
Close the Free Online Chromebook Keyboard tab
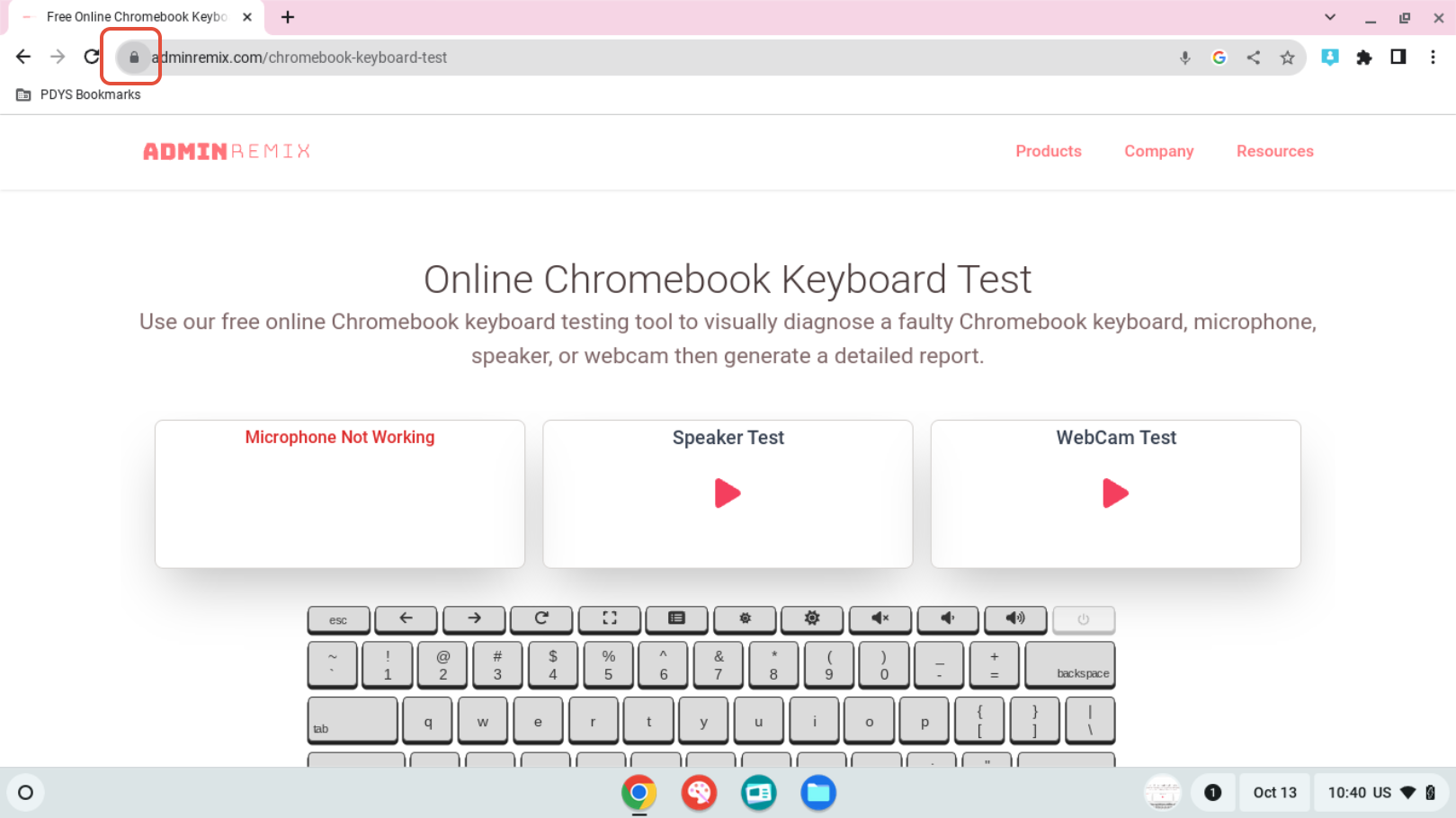247,17
